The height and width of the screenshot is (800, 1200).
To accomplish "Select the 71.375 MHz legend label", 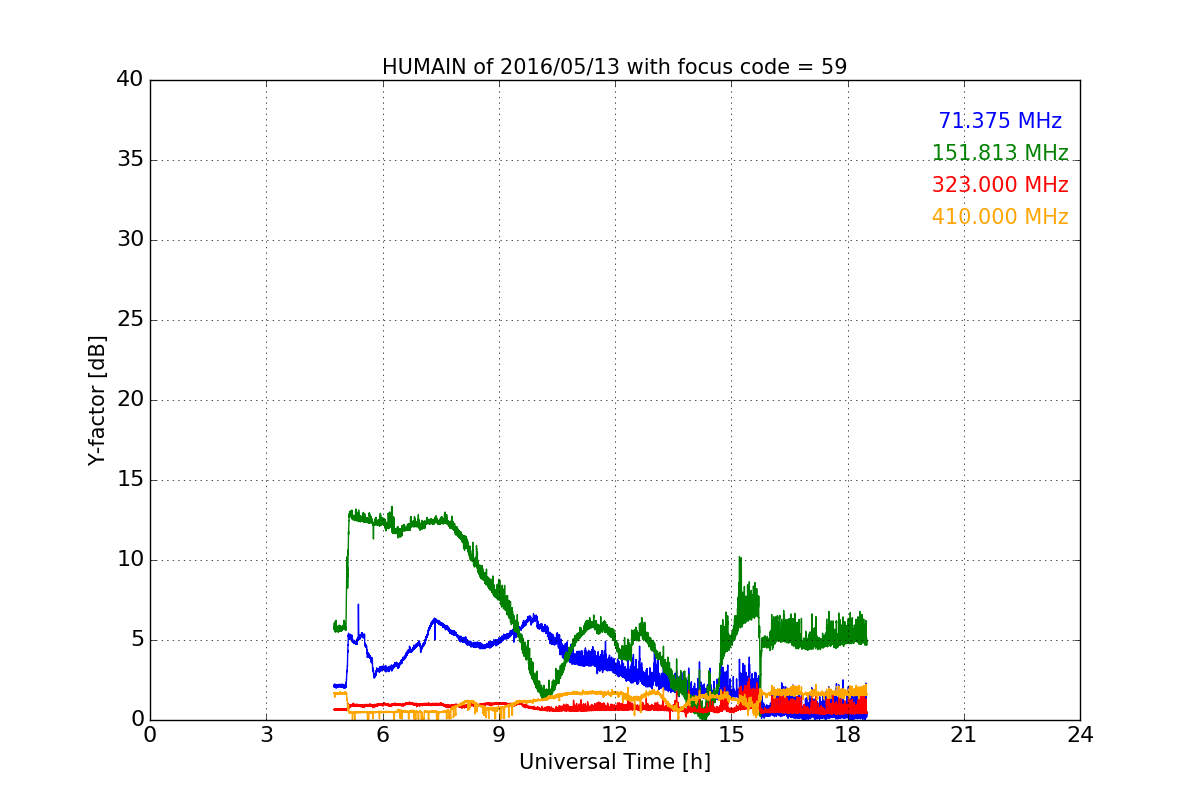I will point(1000,121).
